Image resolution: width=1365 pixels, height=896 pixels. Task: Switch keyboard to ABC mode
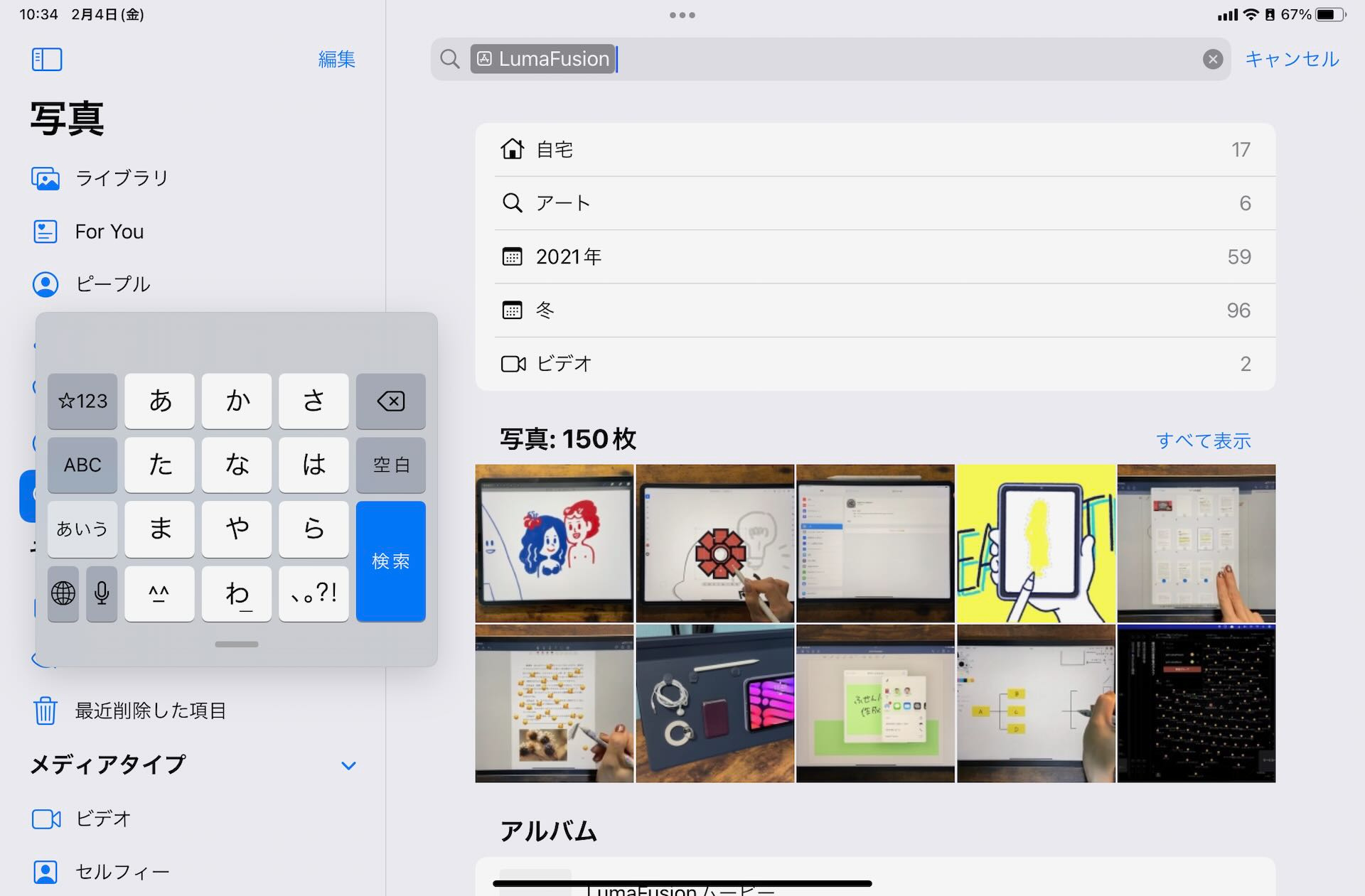82,465
